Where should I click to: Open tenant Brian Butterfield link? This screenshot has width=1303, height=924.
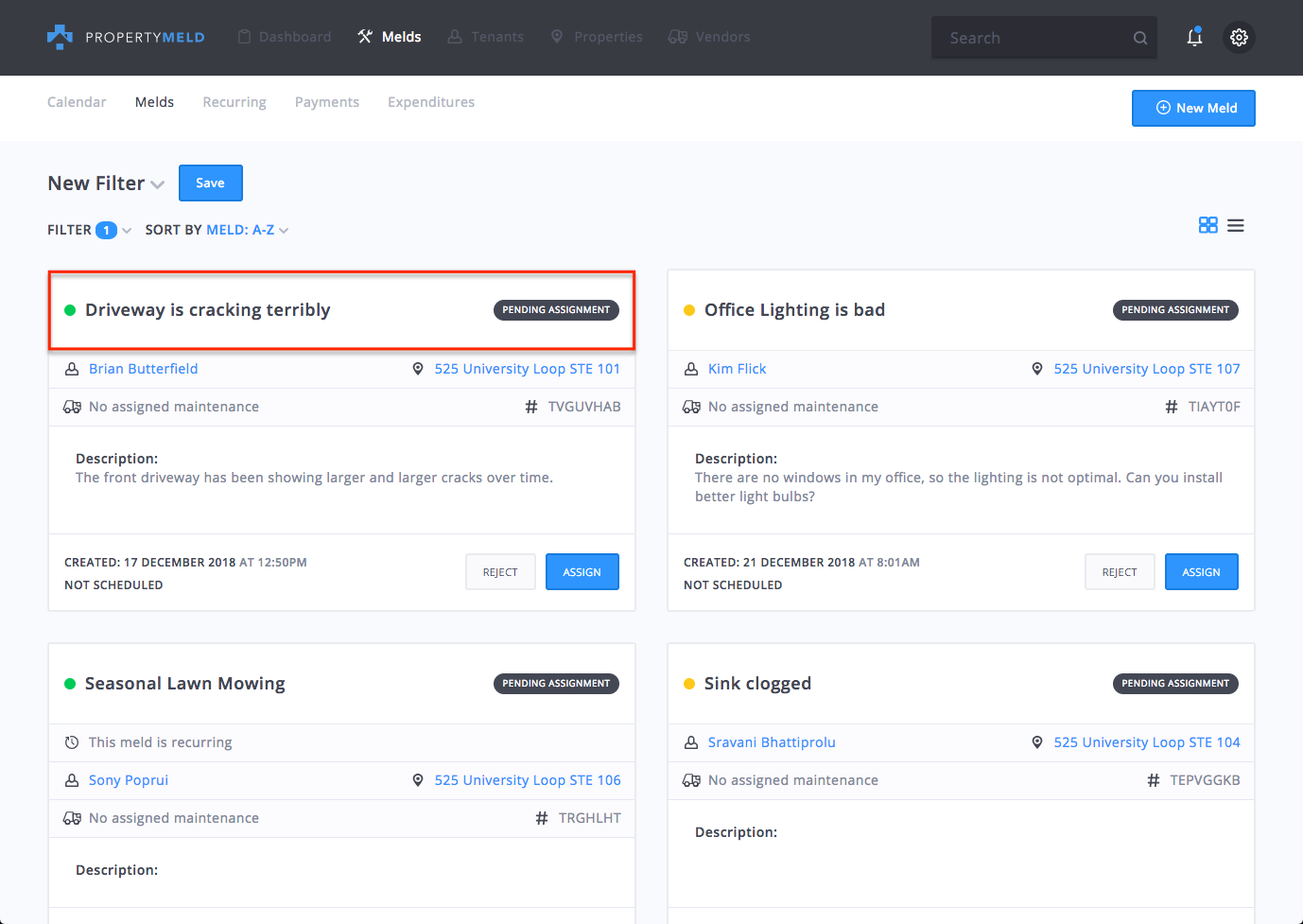(143, 369)
